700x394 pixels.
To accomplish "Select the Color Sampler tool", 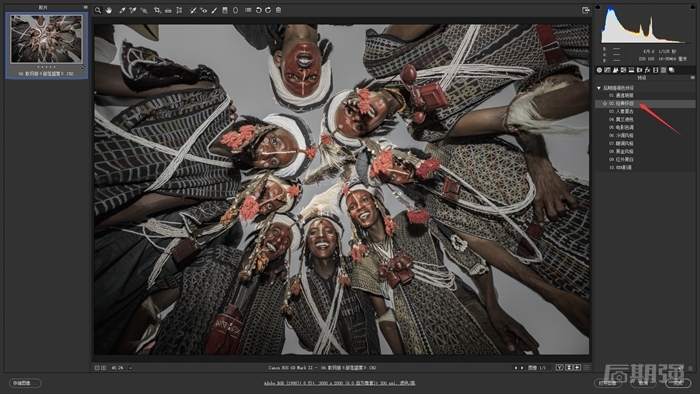I will point(133,10).
